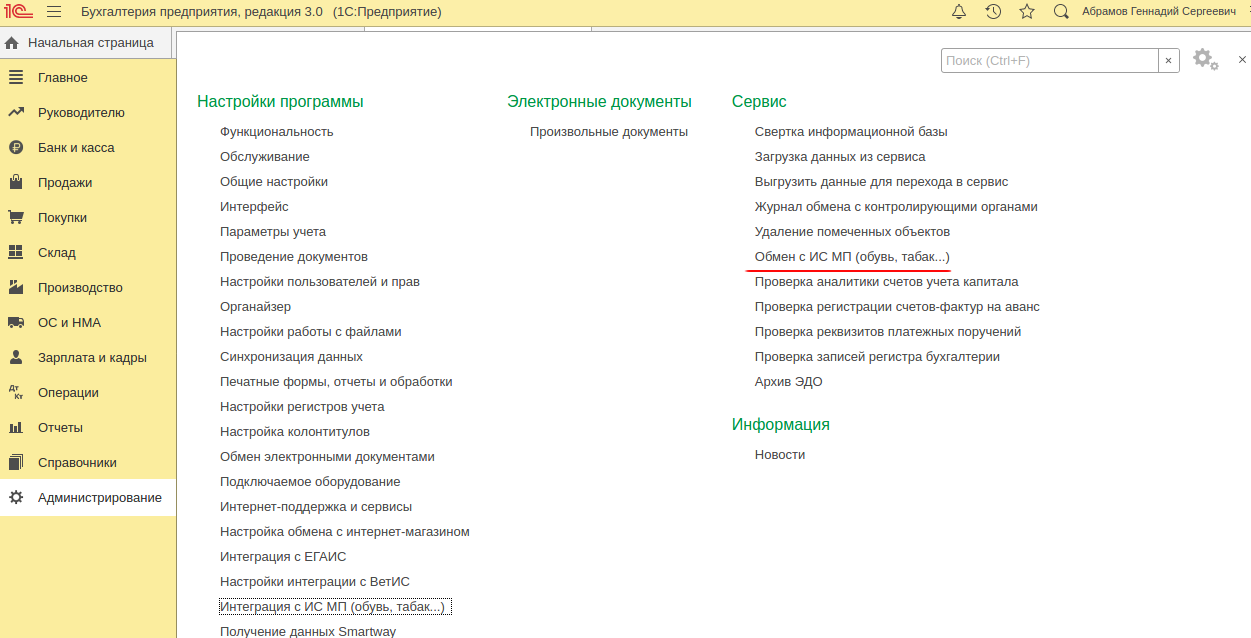Image resolution: width=1251 pixels, height=638 pixels.
Task: Open notifications bell
Action: (x=959, y=11)
